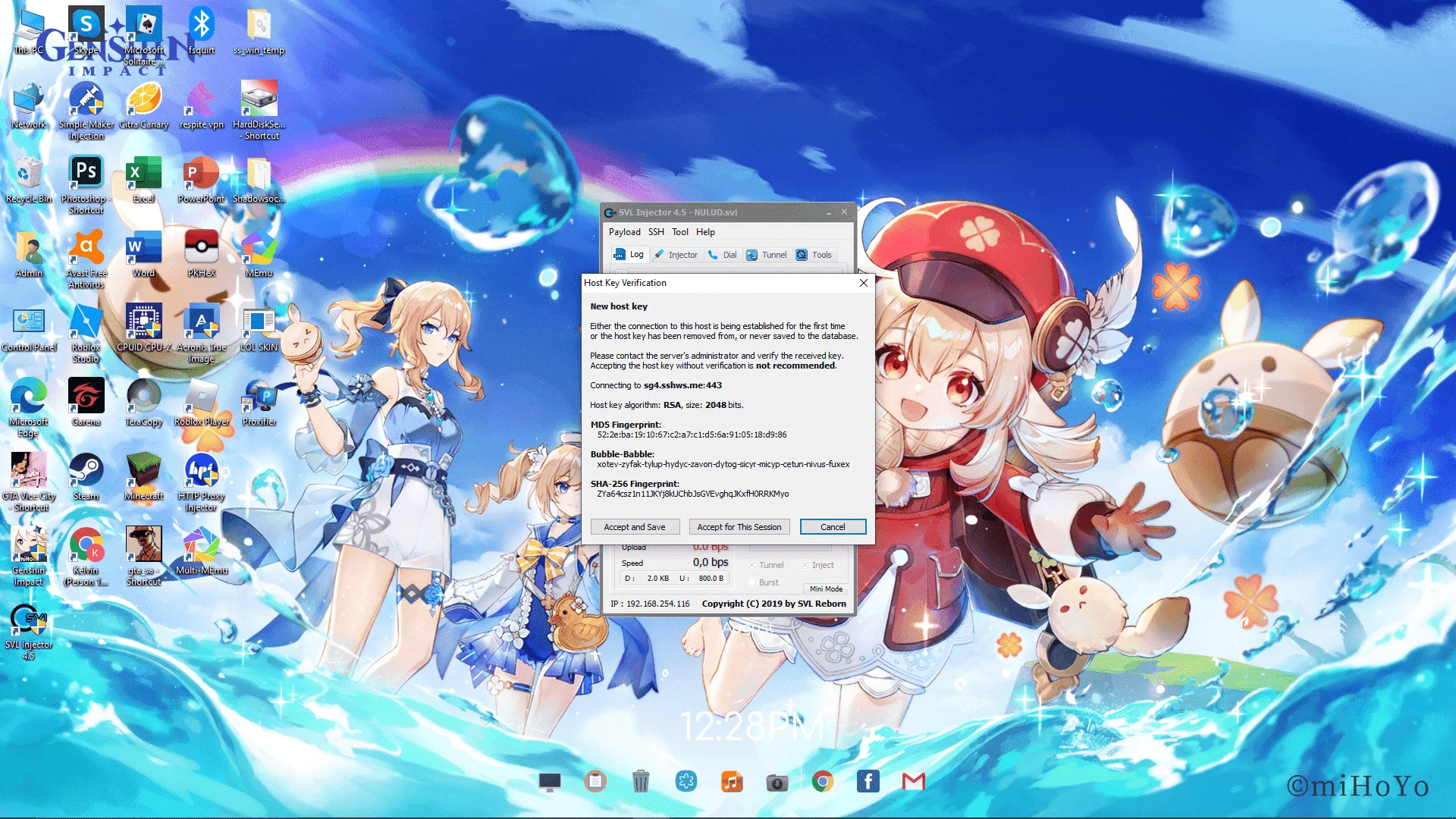Launch Garena desktop icon
Image resolution: width=1456 pixels, height=819 pixels.
coord(86,403)
